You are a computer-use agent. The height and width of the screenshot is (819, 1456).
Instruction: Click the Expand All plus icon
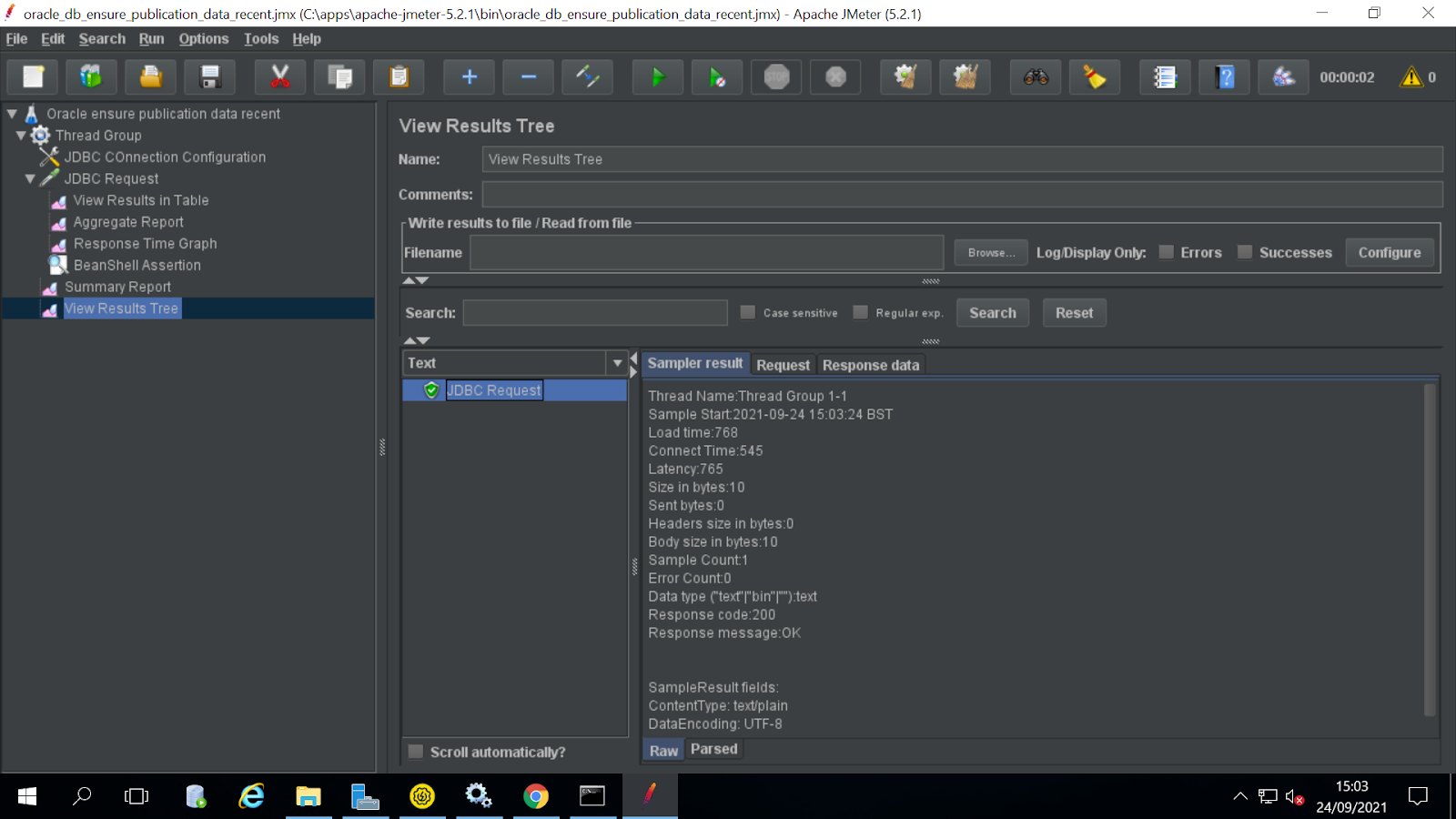coord(470,77)
